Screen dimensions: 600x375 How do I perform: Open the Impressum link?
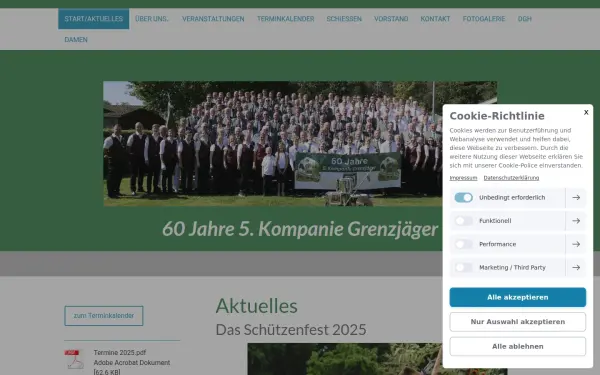463,178
